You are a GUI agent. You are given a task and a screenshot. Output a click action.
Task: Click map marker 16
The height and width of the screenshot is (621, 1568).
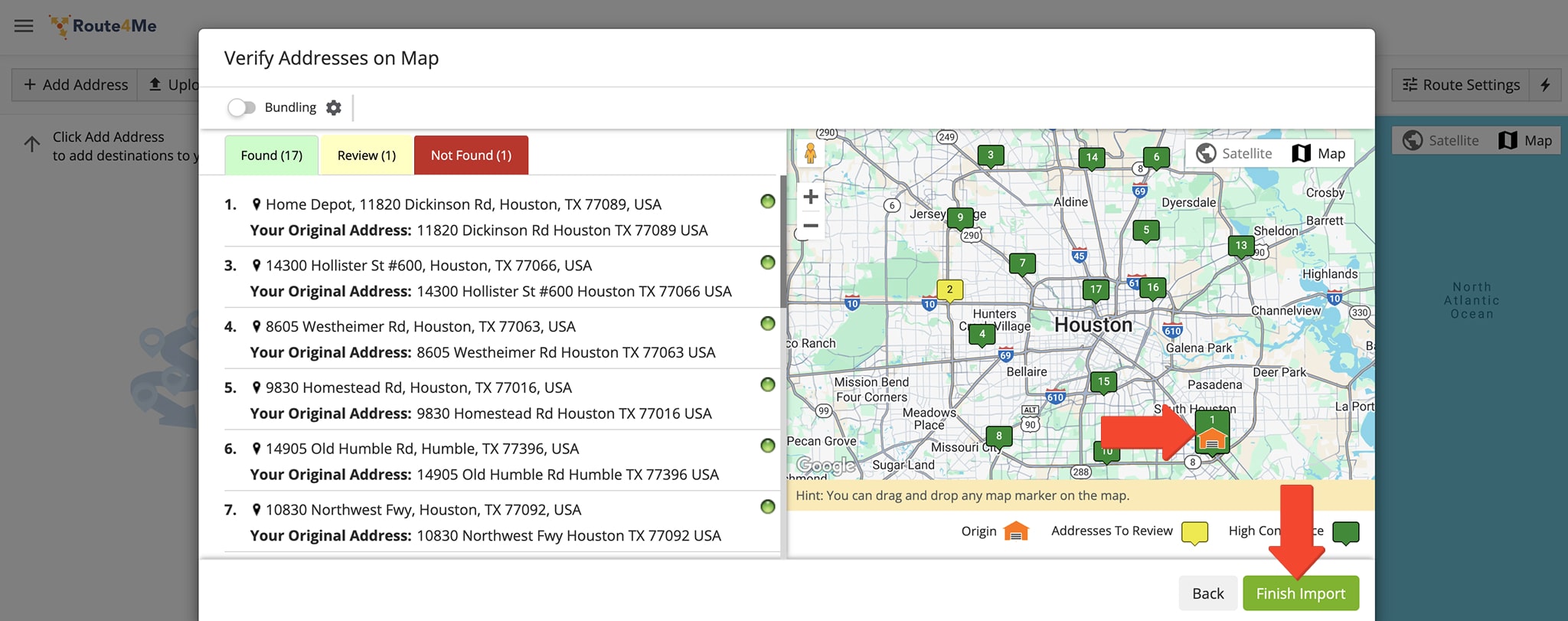point(1152,288)
